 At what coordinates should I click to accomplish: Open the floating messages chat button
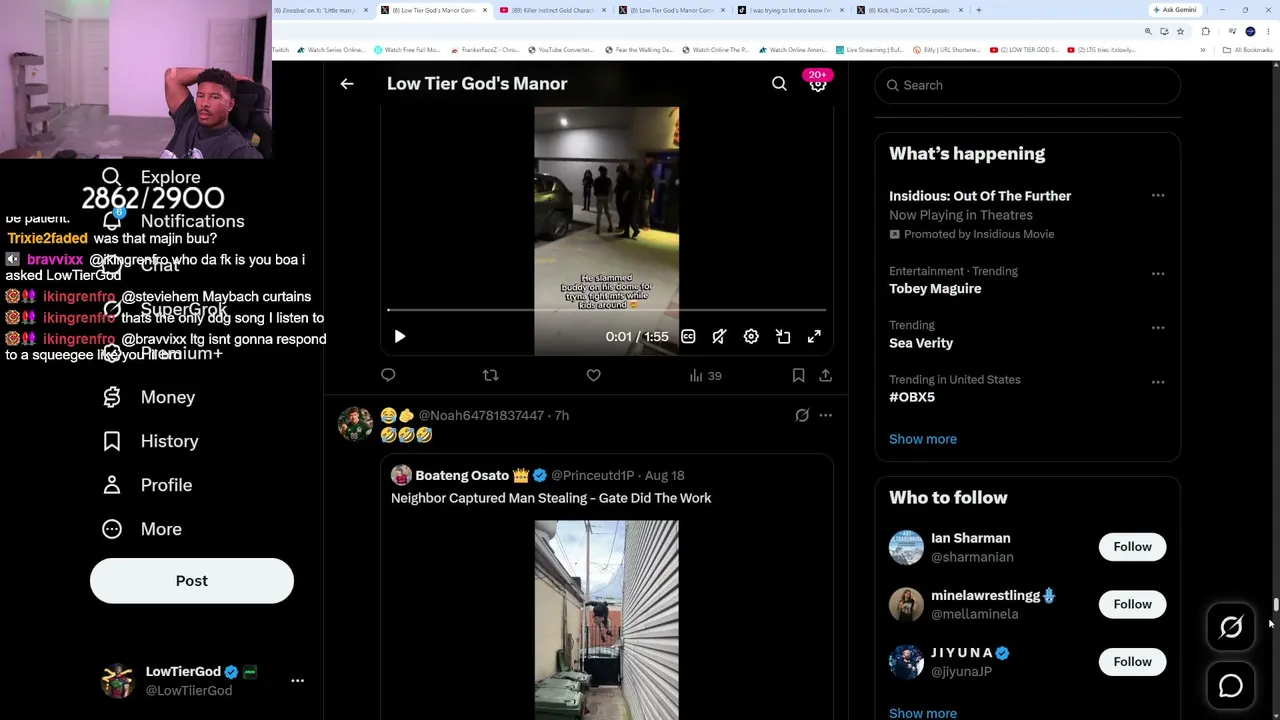[x=1231, y=686]
